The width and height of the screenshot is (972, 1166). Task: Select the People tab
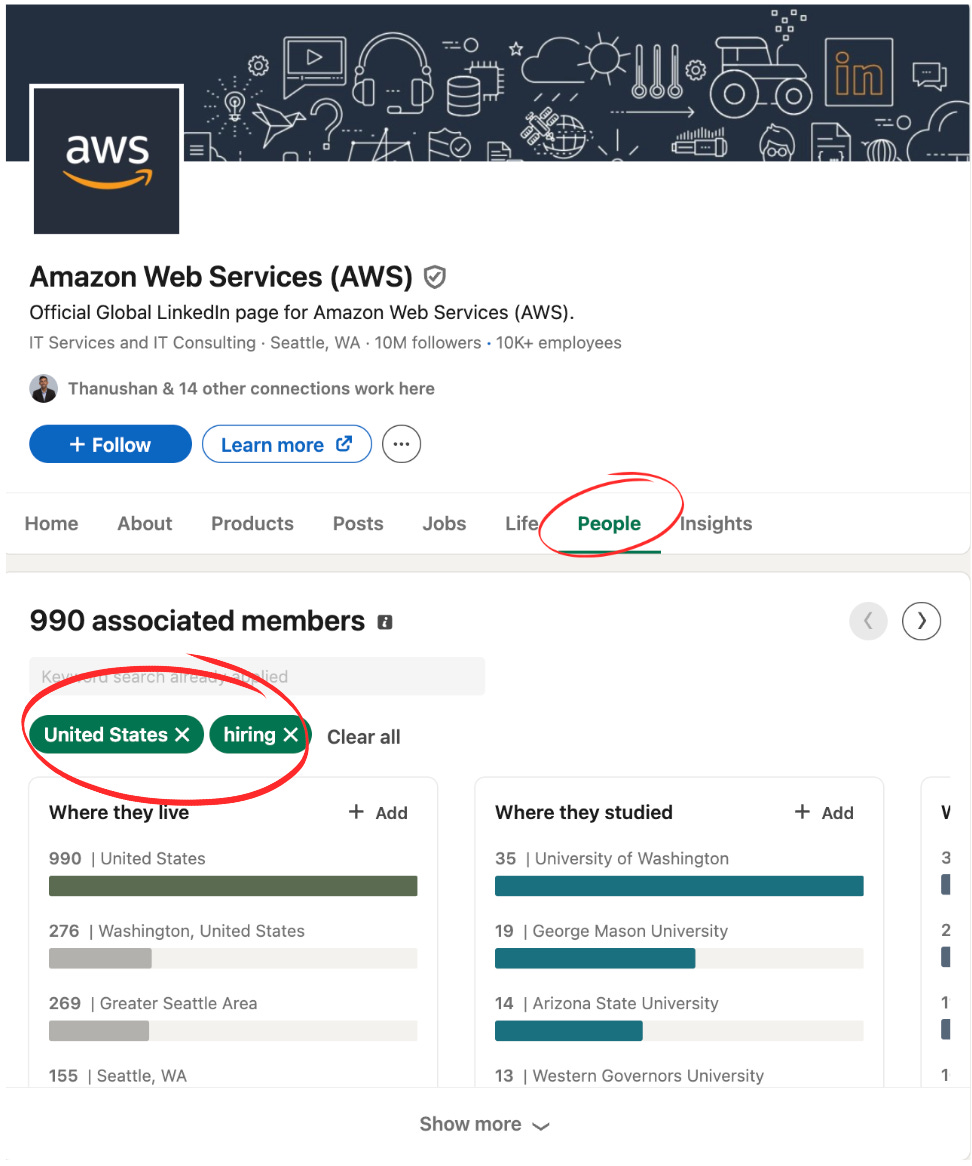point(609,524)
